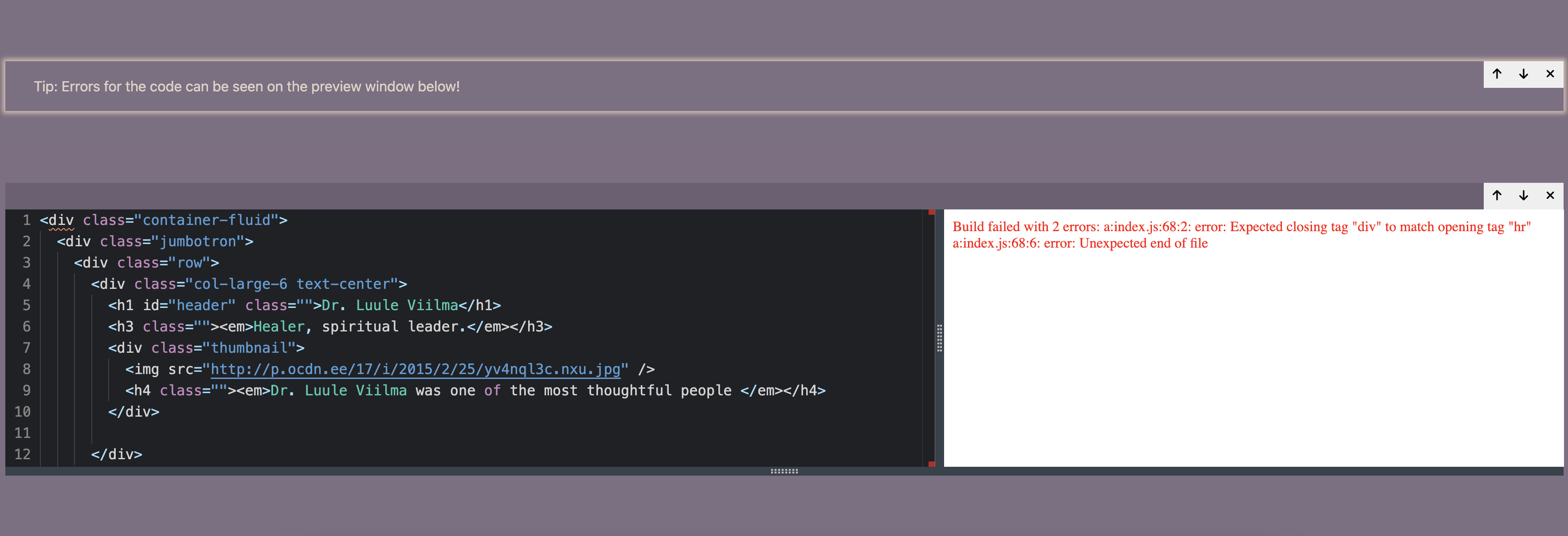Image resolution: width=1568 pixels, height=536 pixels.
Task: Click the build failed error message in preview
Action: click(x=1241, y=234)
